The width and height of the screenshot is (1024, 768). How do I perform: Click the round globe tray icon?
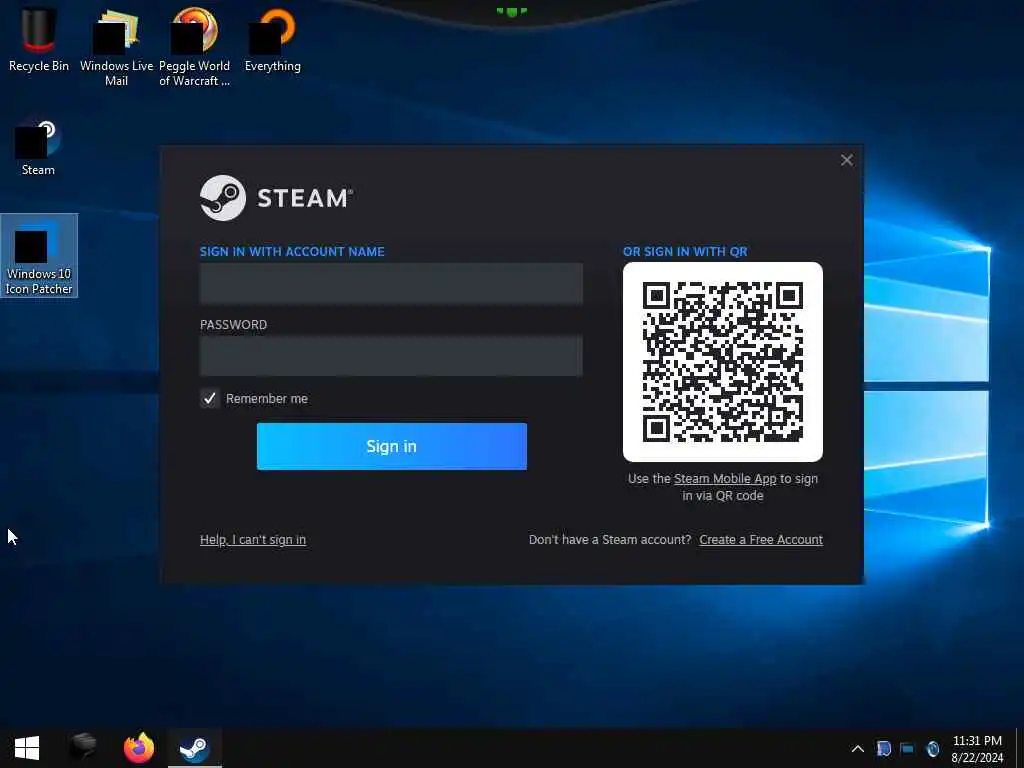tap(933, 748)
